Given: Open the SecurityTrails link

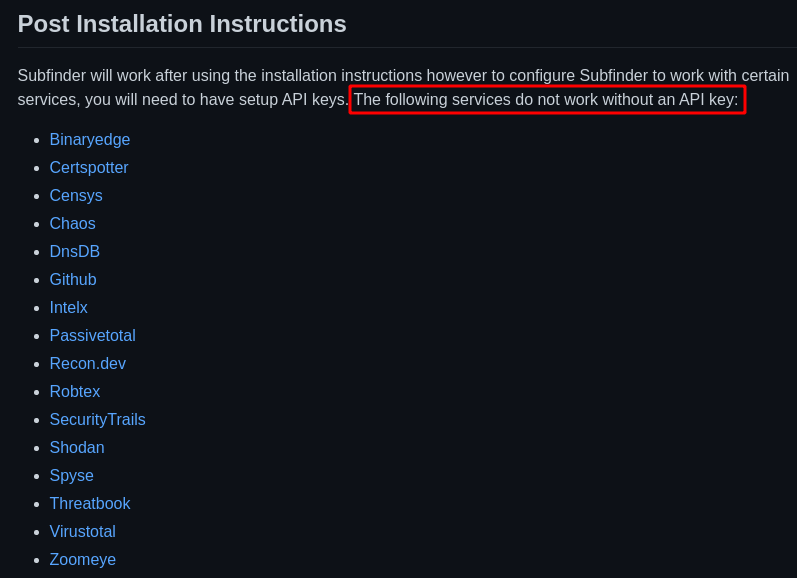Looking at the screenshot, I should point(98,420).
